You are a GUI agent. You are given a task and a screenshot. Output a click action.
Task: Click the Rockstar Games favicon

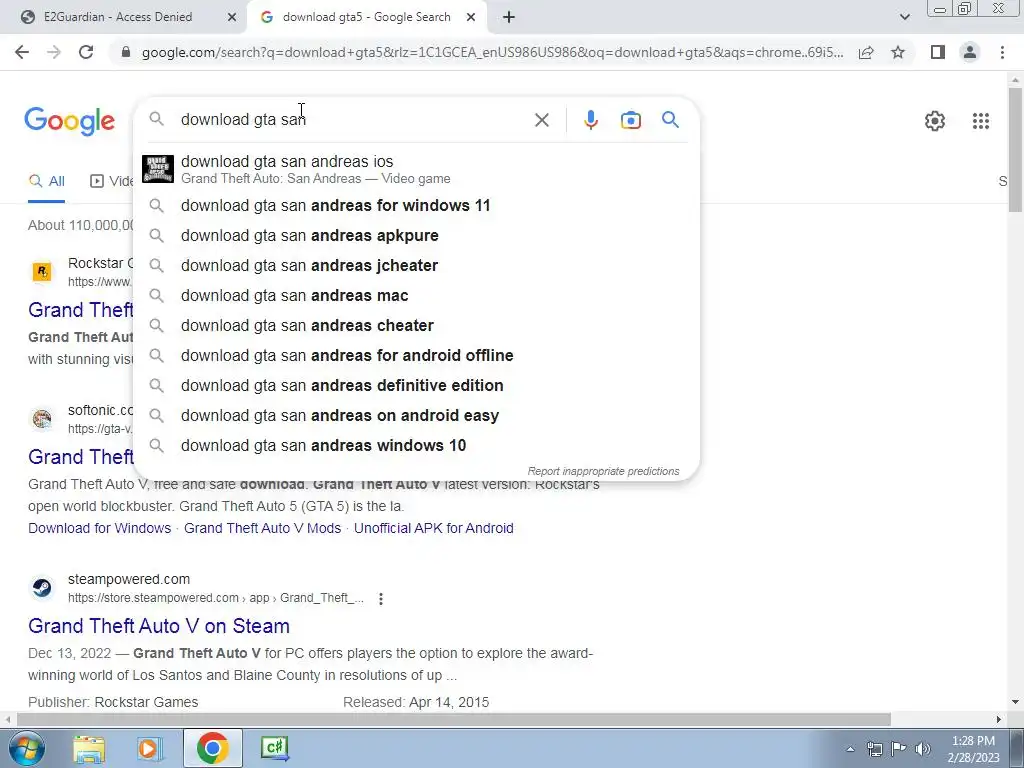tap(42, 272)
